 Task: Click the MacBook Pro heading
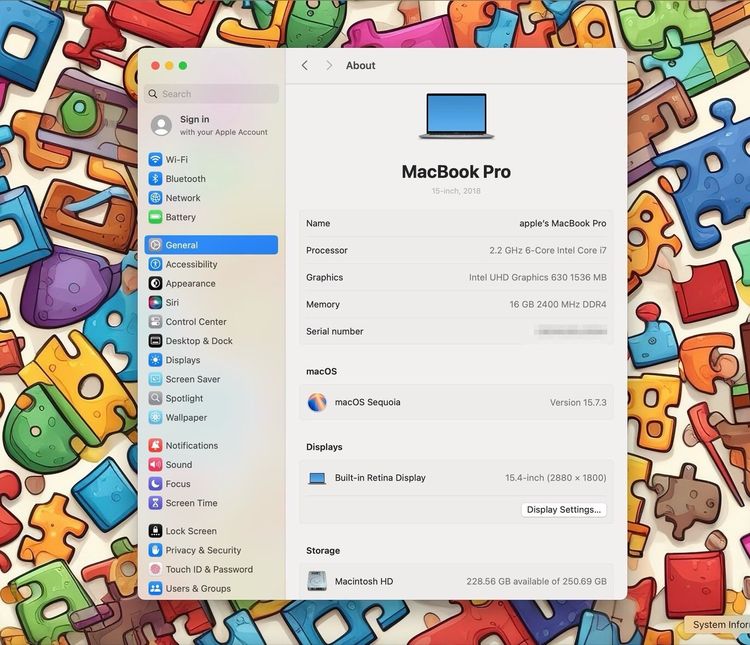pyautogui.click(x=456, y=172)
